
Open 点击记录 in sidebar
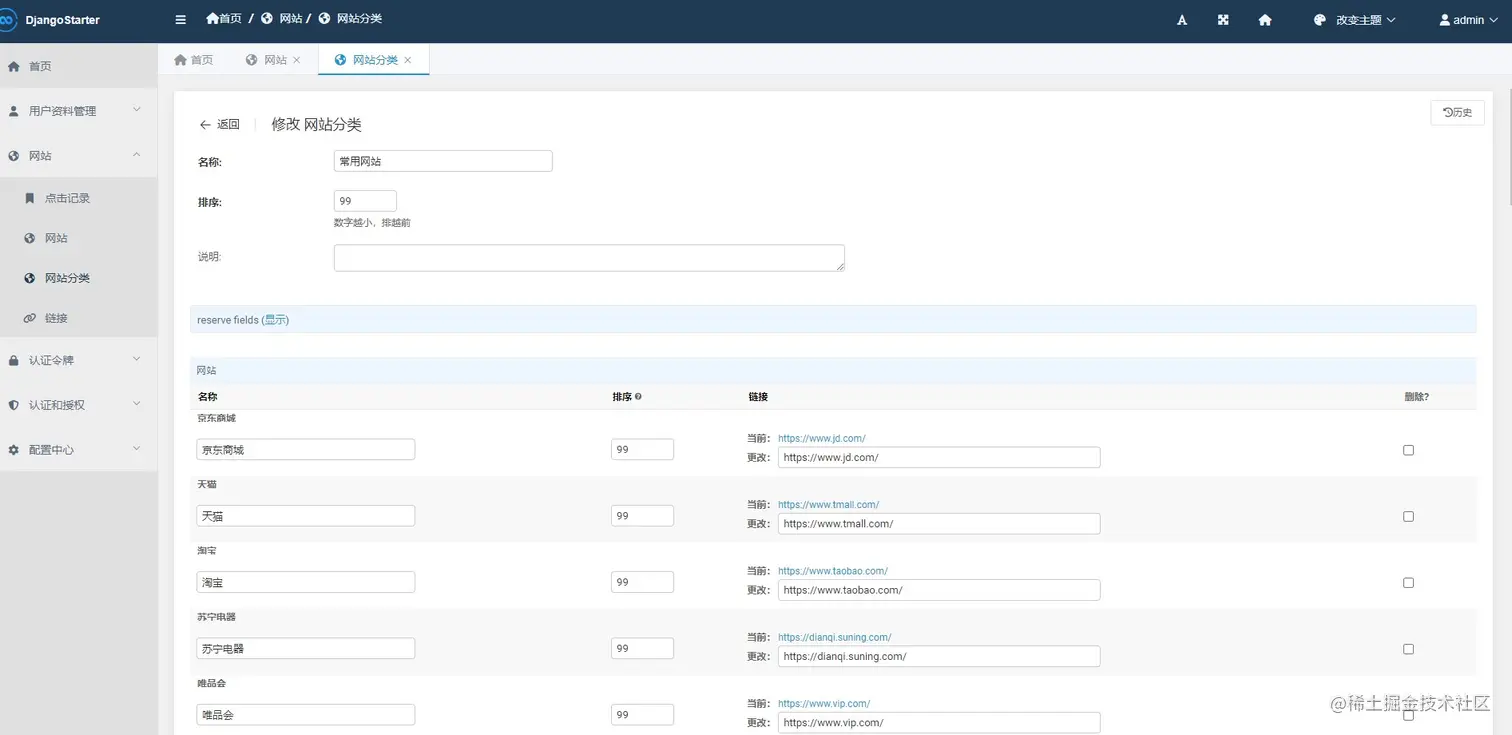[x=78, y=198]
